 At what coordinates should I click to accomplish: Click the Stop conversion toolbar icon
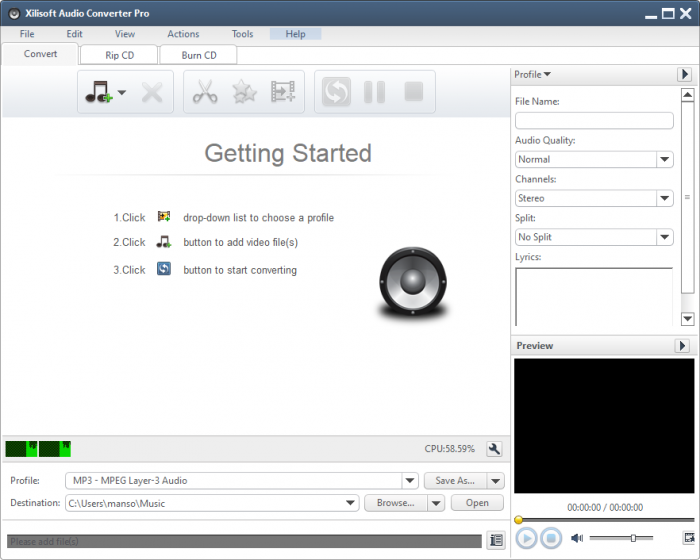(413, 93)
